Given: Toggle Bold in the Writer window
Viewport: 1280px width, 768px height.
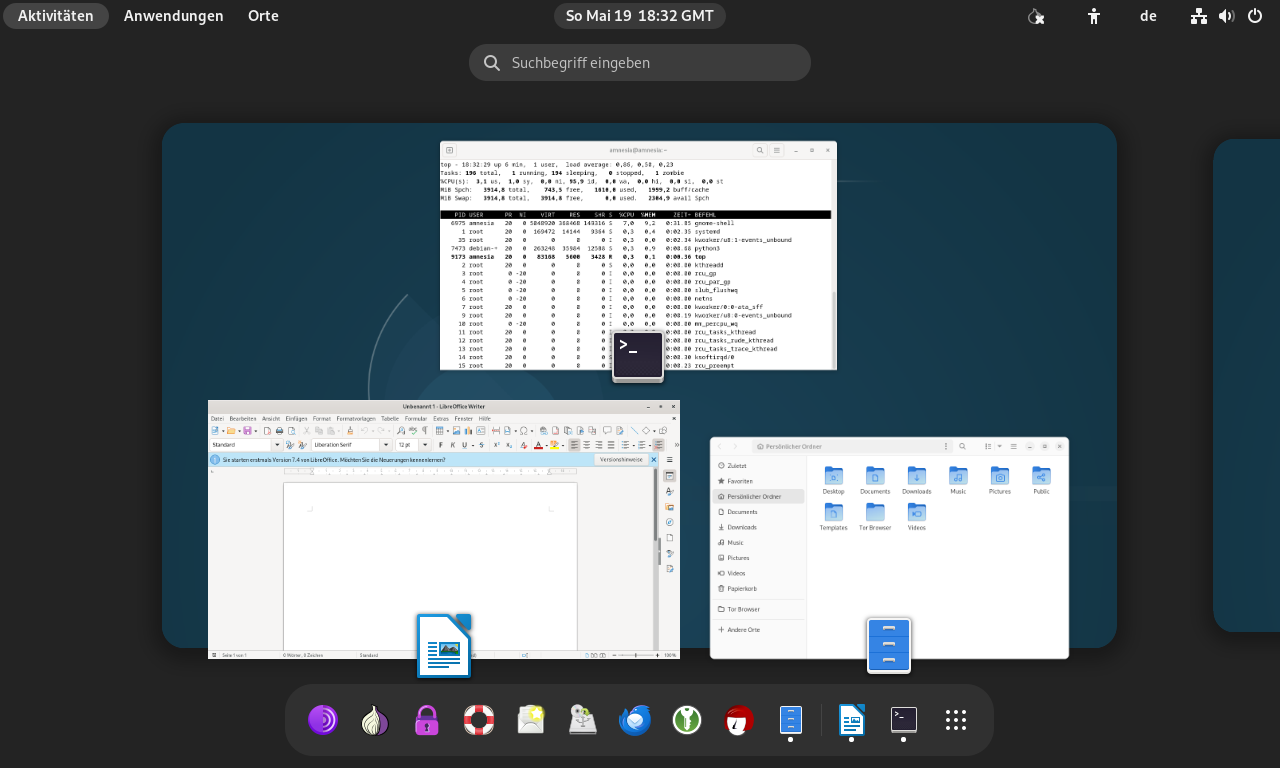Looking at the screenshot, I should point(440,445).
